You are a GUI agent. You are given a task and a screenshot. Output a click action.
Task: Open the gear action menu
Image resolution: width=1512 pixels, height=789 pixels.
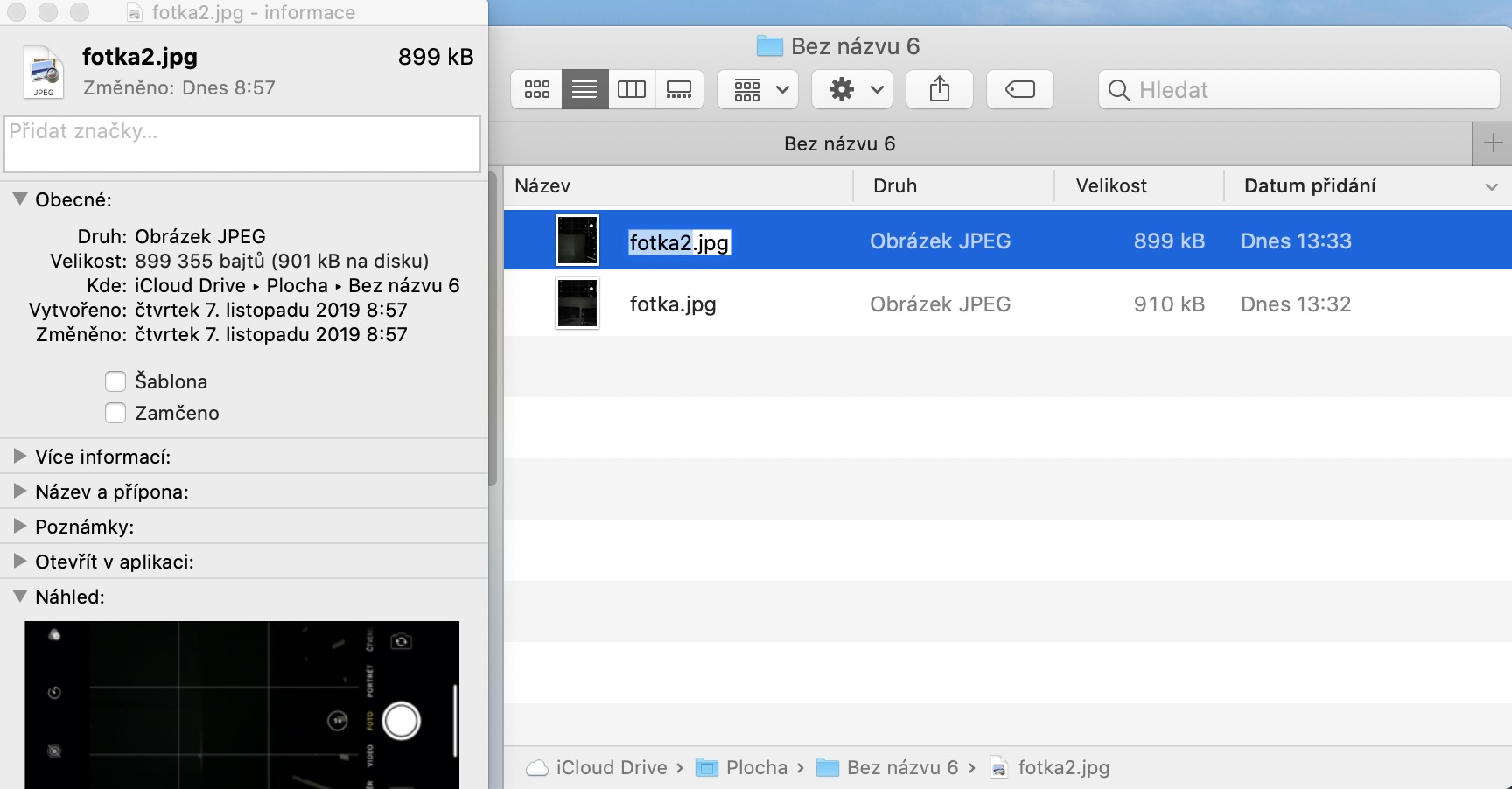click(x=852, y=89)
